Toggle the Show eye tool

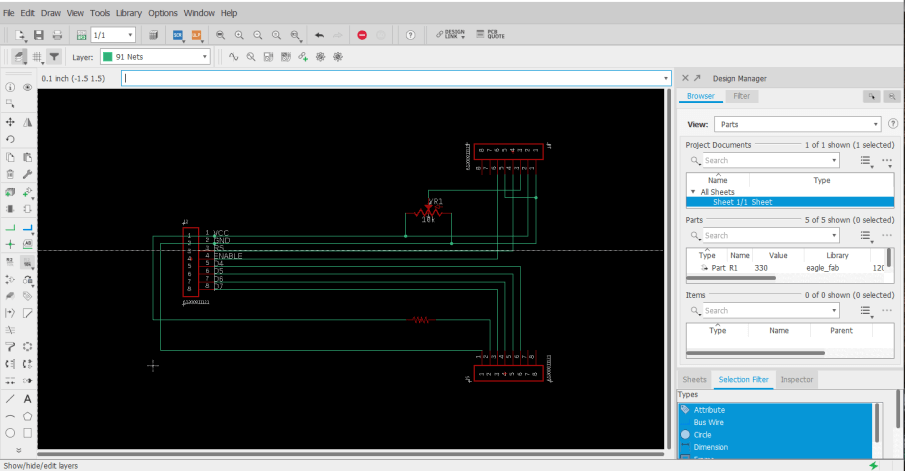[28, 87]
